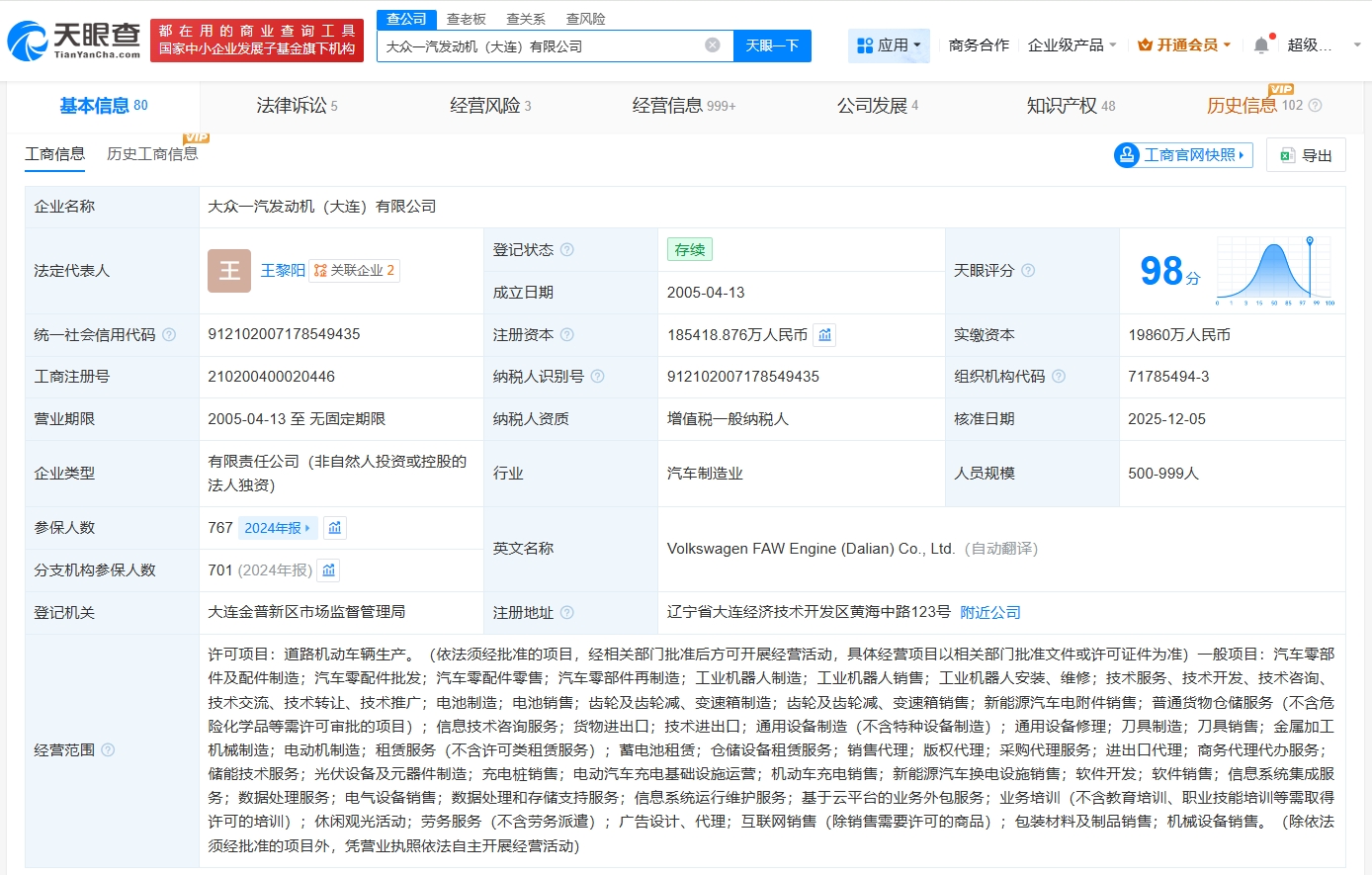Click the Tianyancha logo
Screen dimensions: 1372x875
point(74,41)
